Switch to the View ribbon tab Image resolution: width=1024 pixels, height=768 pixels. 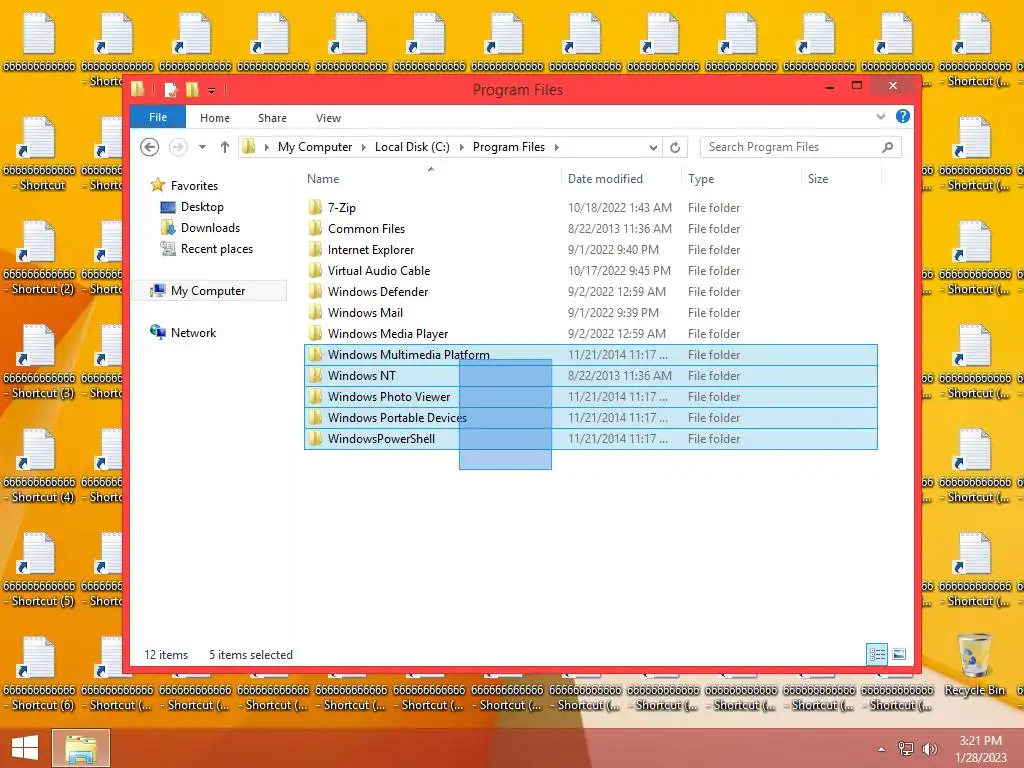click(x=328, y=118)
